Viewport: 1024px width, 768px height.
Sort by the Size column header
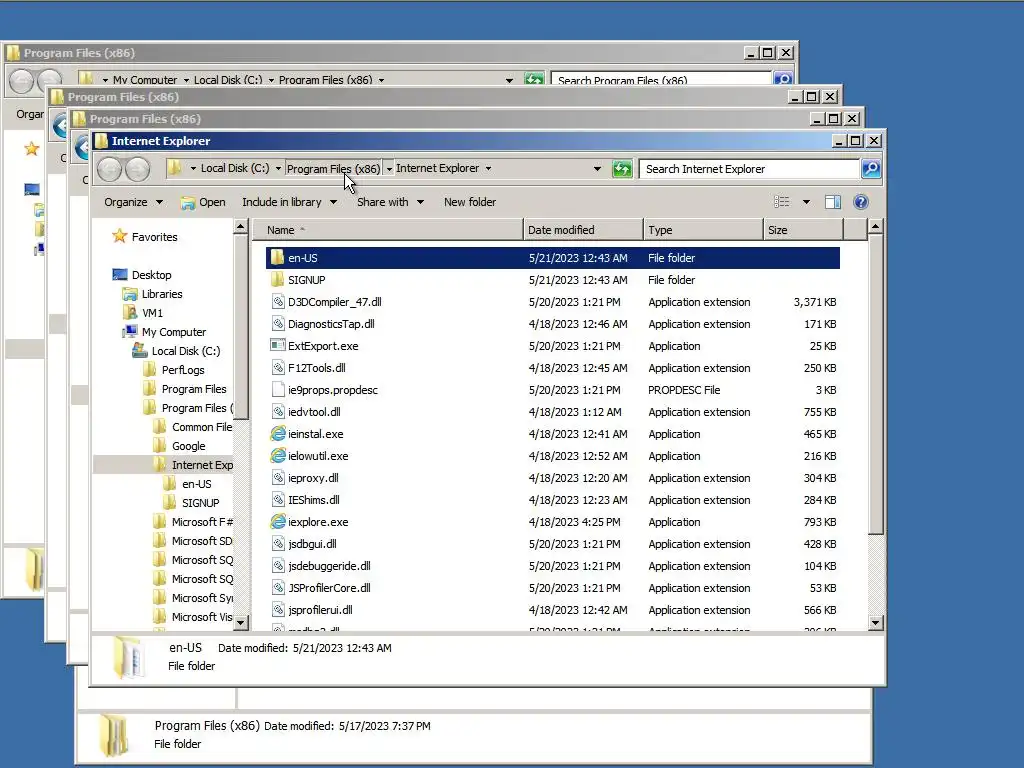(x=803, y=230)
